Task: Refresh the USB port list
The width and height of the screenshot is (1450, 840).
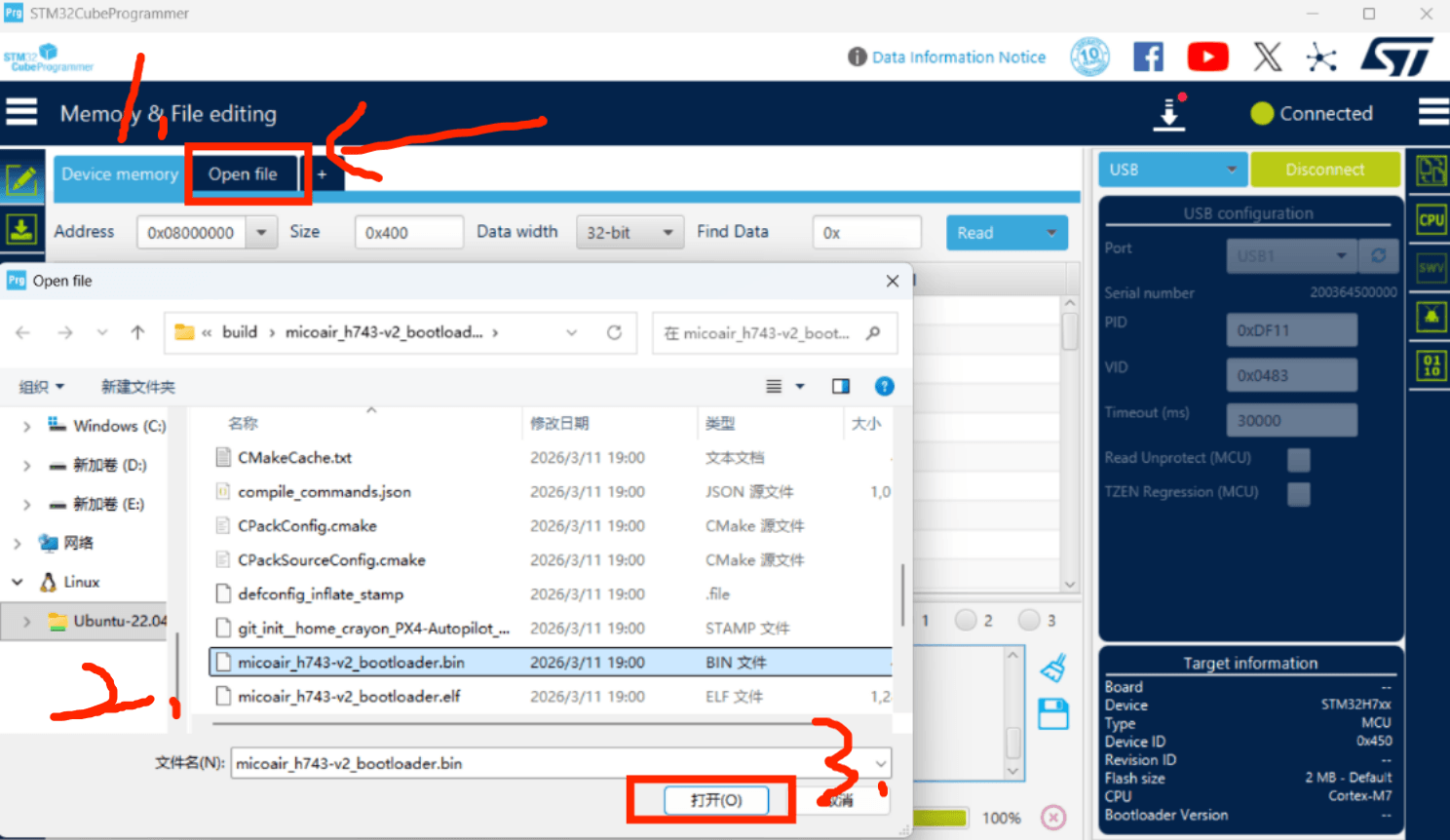Action: (x=1378, y=255)
